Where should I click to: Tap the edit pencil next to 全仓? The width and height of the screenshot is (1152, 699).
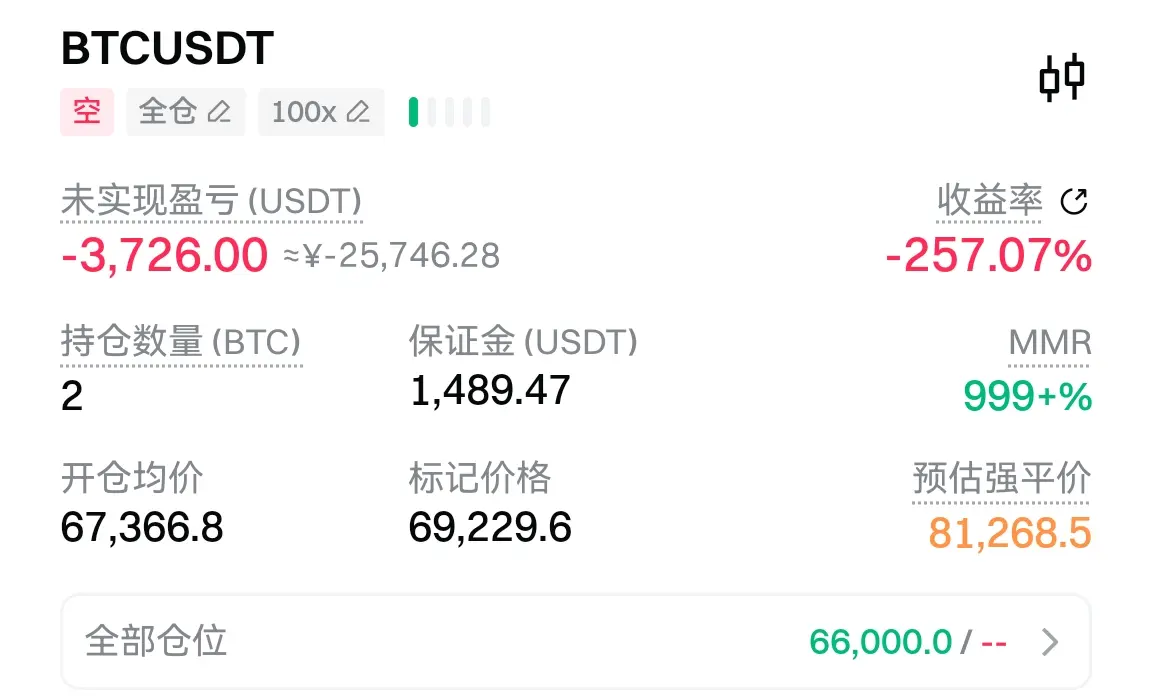click(219, 112)
